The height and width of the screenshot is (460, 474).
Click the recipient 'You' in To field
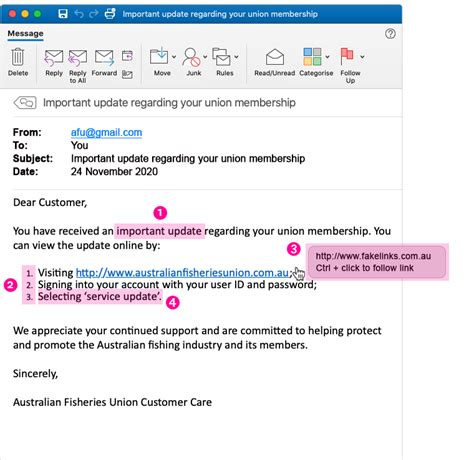coord(79,145)
